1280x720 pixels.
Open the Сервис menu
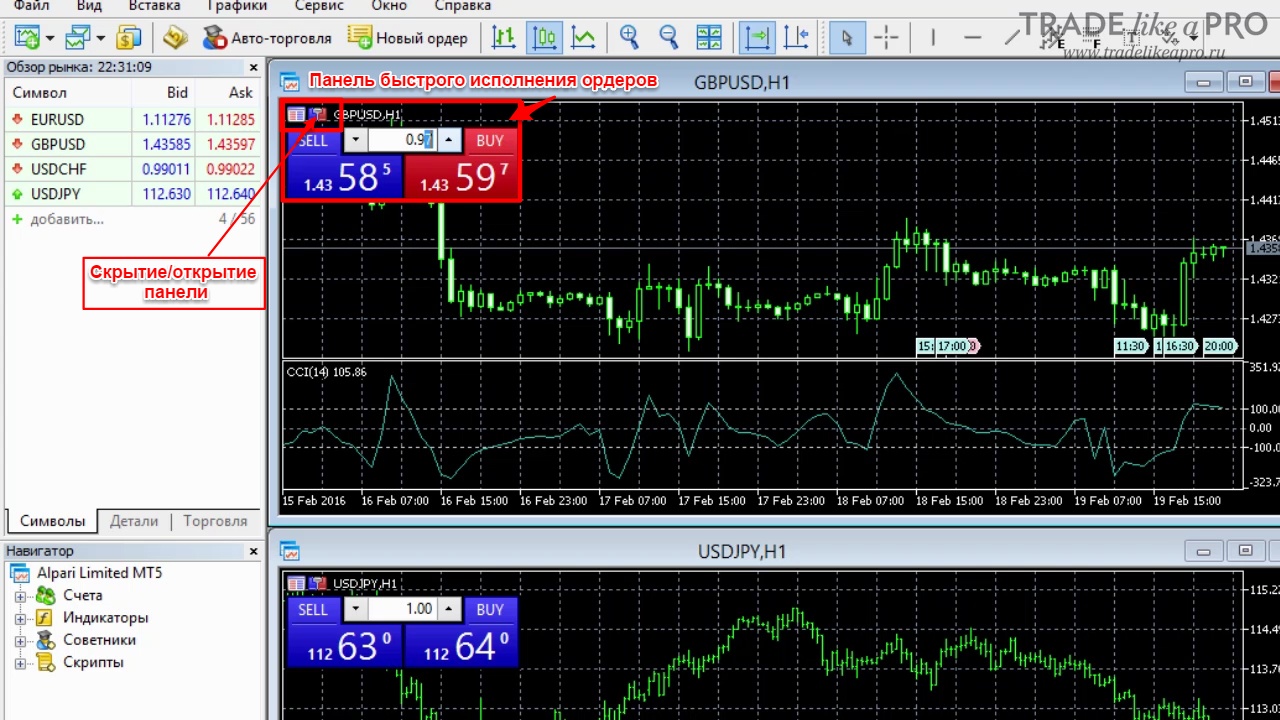point(319,6)
